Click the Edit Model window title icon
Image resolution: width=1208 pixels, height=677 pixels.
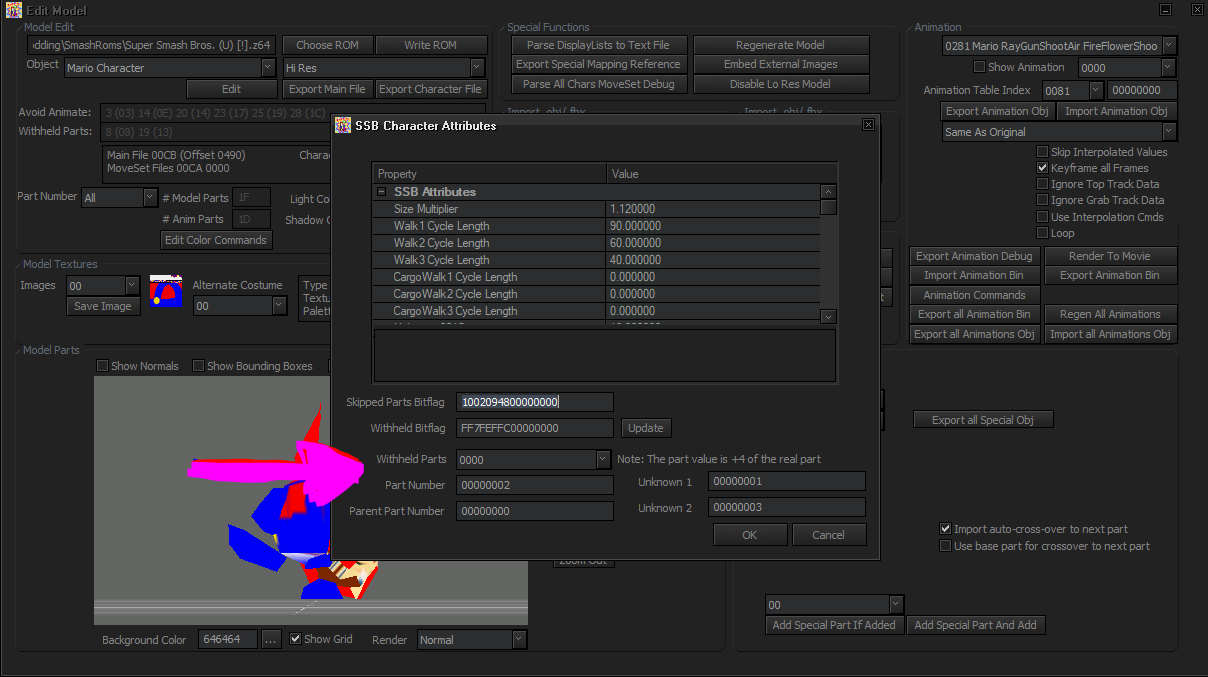(13, 9)
